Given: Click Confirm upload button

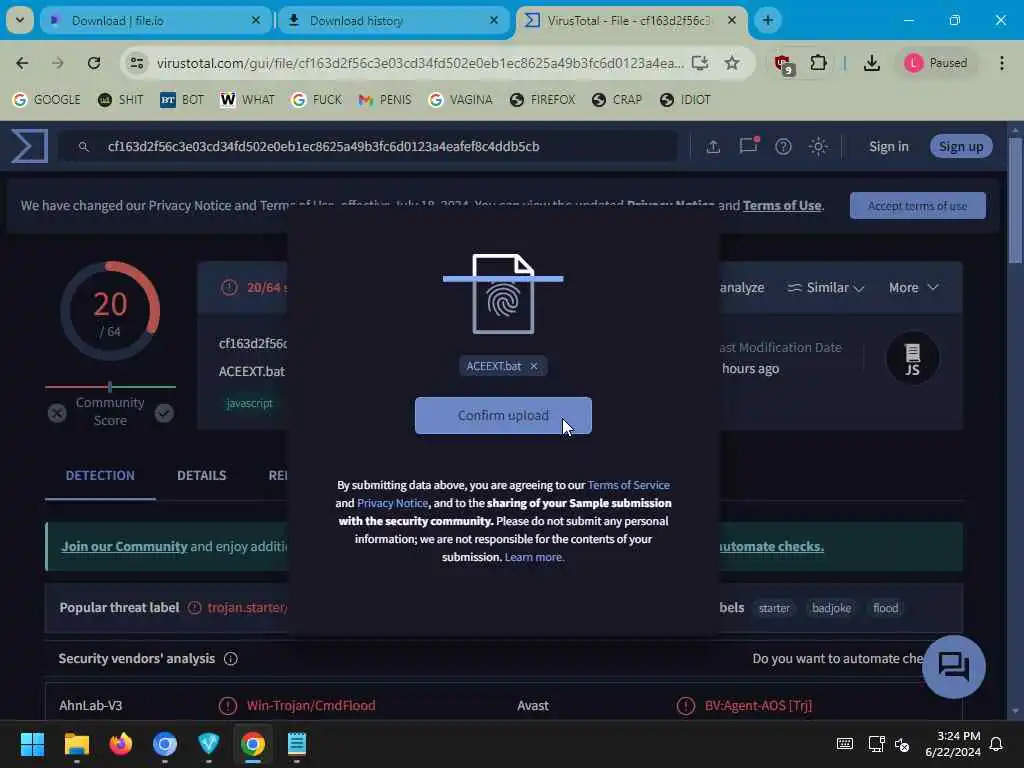Looking at the screenshot, I should pyautogui.click(x=503, y=415).
